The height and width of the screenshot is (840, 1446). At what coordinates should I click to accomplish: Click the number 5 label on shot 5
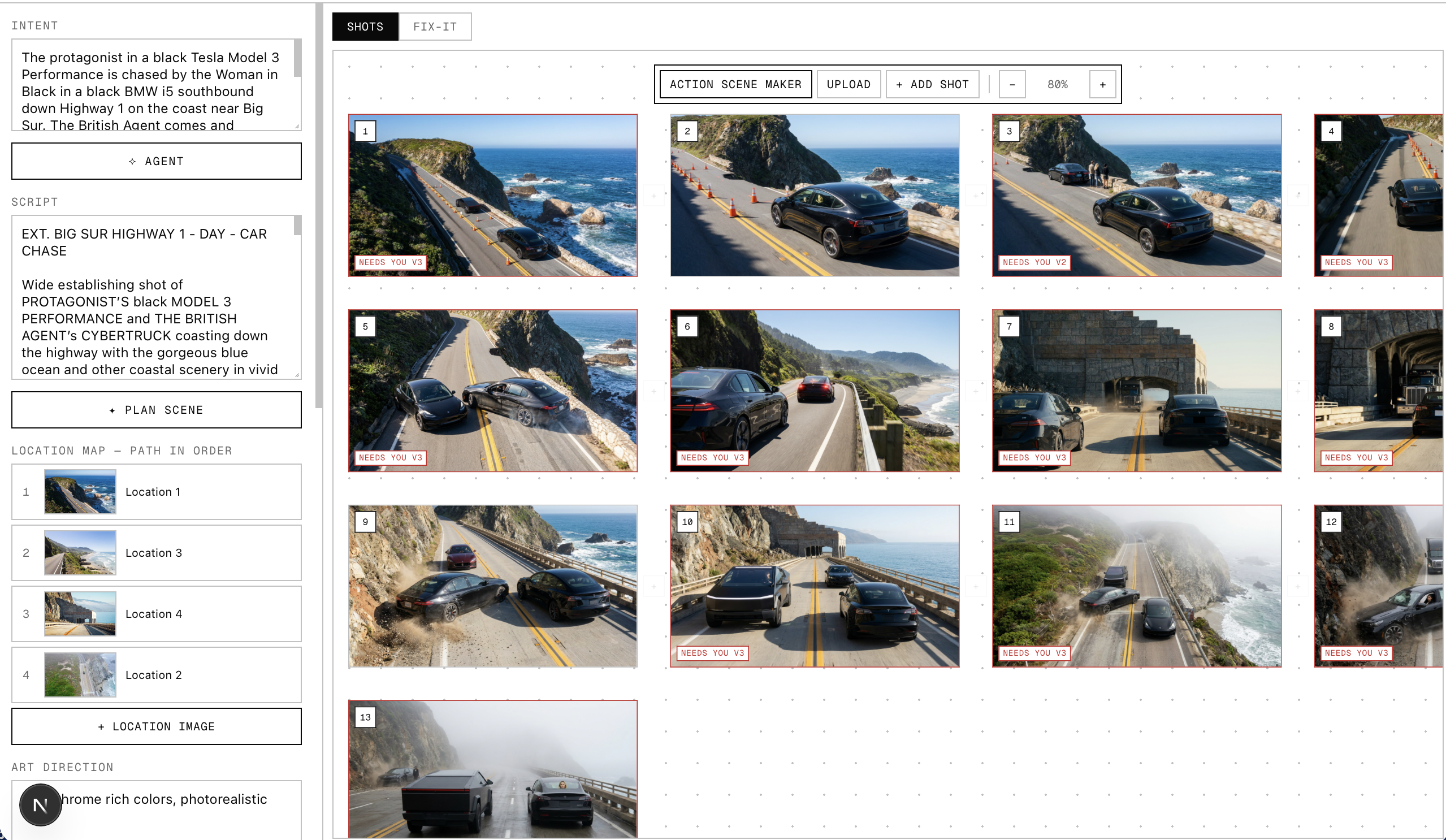[x=365, y=327]
